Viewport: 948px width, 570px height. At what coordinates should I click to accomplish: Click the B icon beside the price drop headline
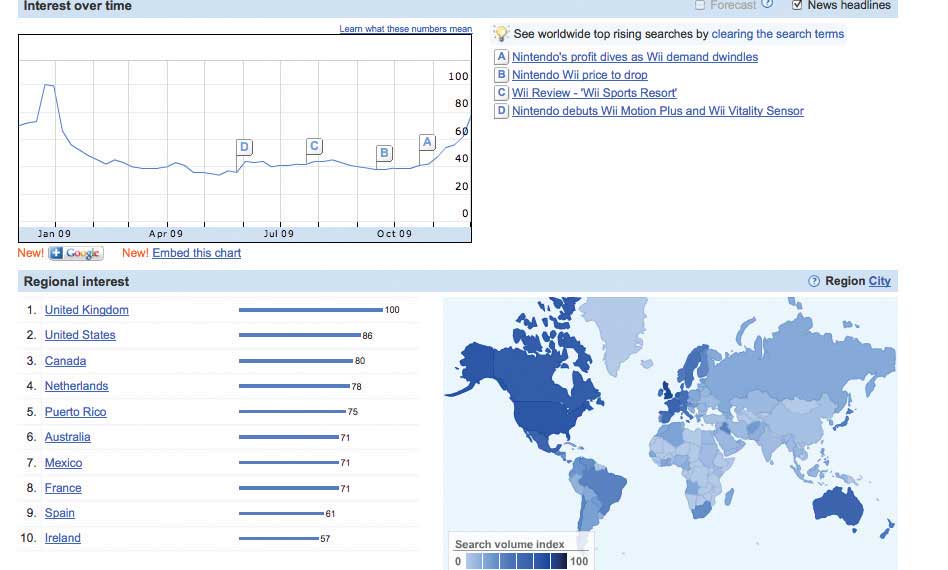click(x=501, y=75)
